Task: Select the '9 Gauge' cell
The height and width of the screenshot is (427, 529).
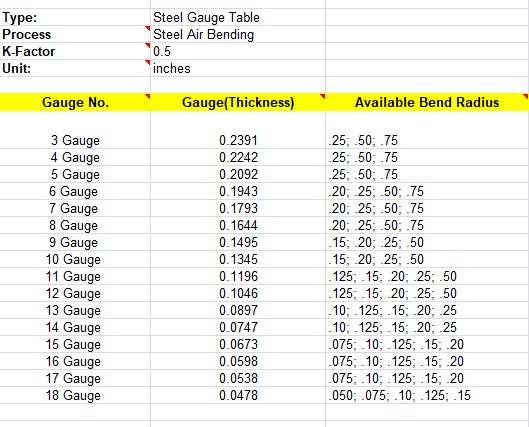Action: point(75,242)
